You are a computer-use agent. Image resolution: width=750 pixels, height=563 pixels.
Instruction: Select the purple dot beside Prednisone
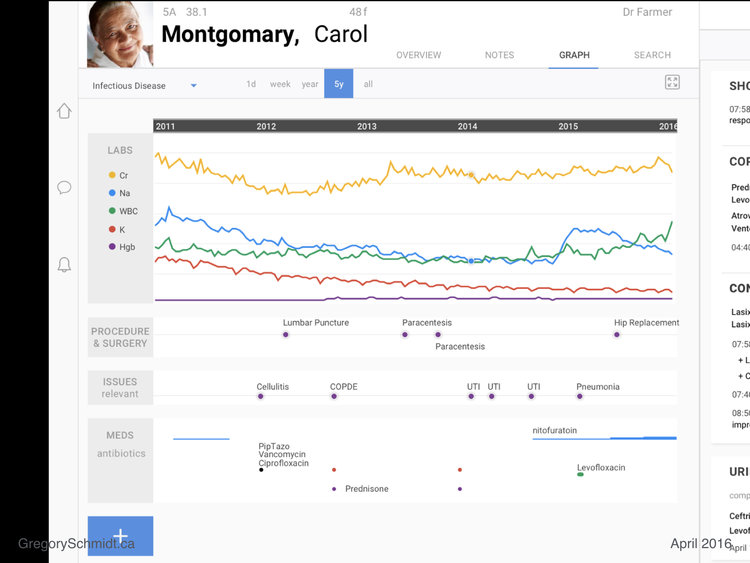click(334, 489)
